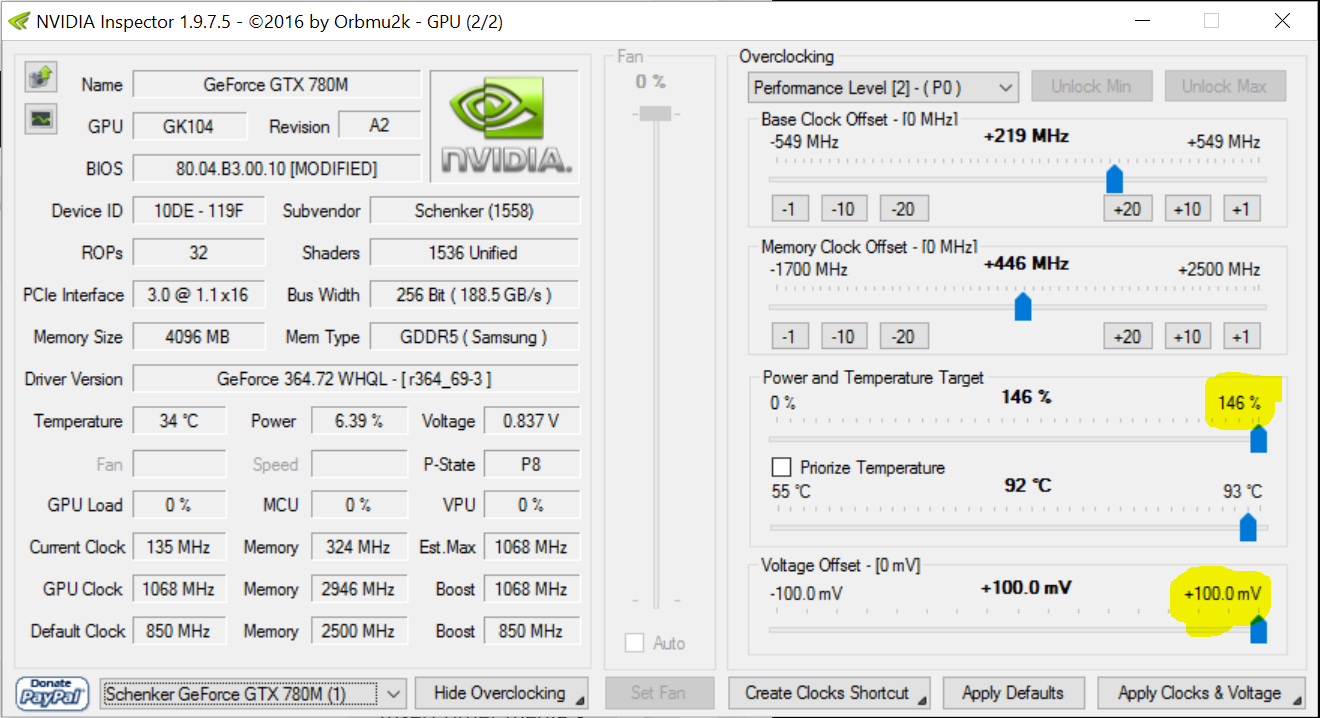The height and width of the screenshot is (718, 1320).
Task: Click the Current Clock field 135 MHz
Action: pos(179,547)
